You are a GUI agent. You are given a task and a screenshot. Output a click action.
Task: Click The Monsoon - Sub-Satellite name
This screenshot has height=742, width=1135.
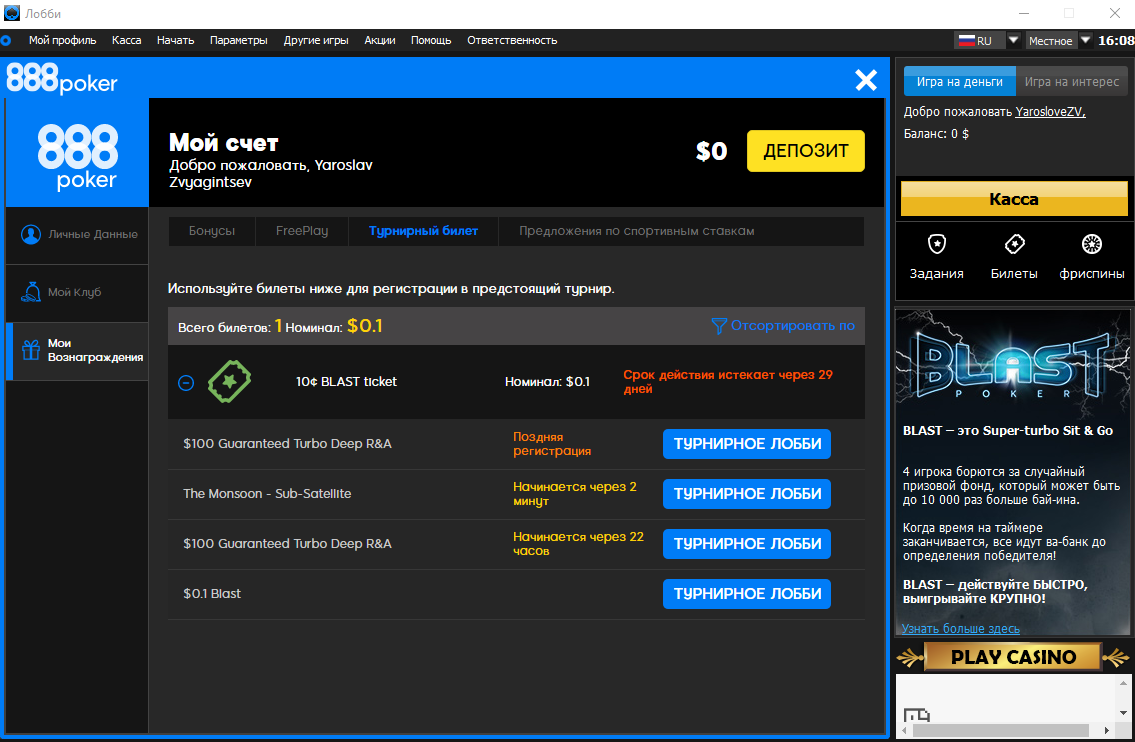point(267,494)
